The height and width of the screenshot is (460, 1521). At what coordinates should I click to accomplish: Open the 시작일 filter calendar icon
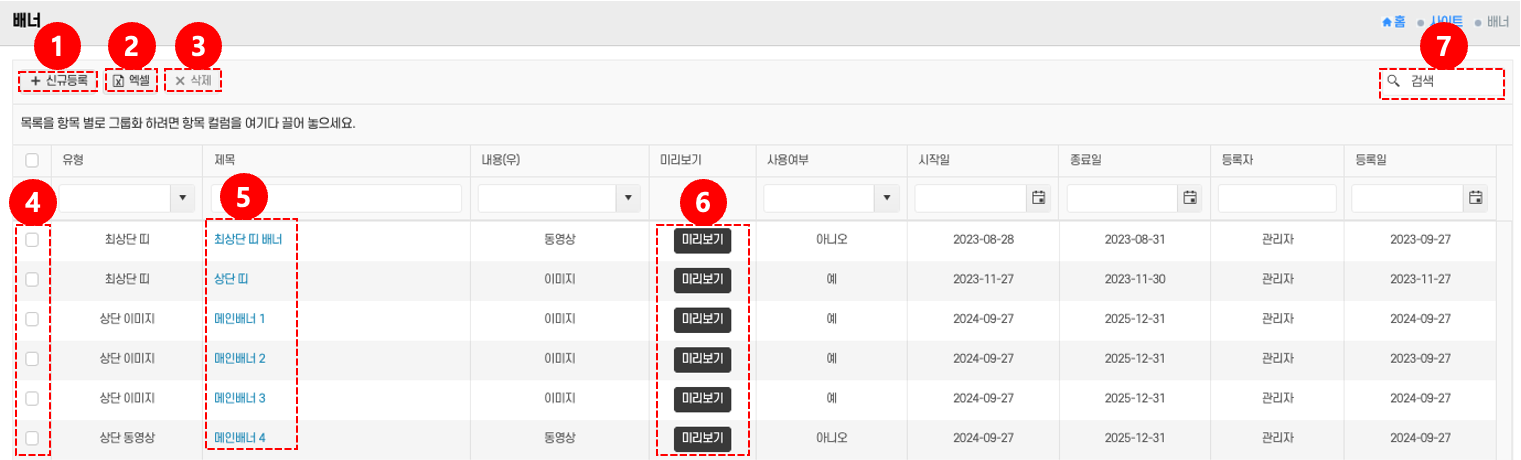coord(1038,198)
